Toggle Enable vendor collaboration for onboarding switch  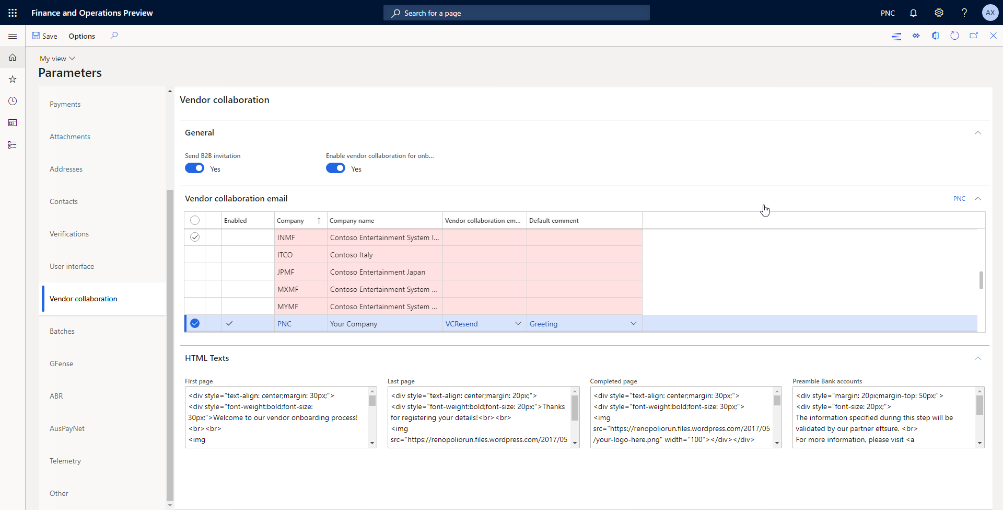(x=335, y=168)
